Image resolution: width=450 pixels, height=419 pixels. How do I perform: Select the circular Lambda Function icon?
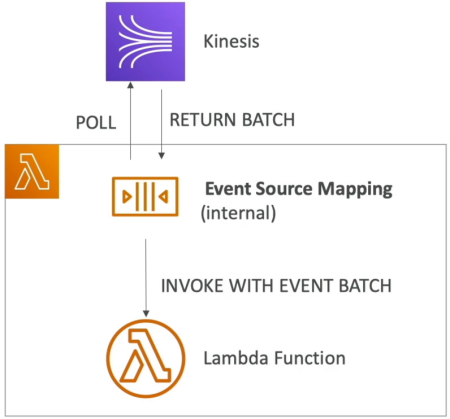145,358
